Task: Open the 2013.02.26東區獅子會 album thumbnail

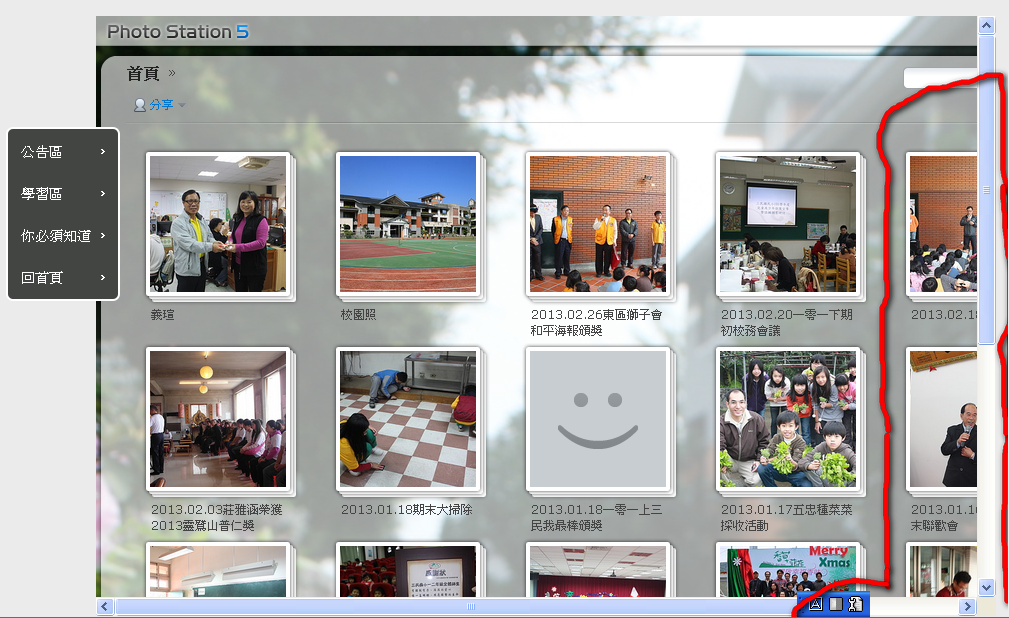Action: [598, 224]
